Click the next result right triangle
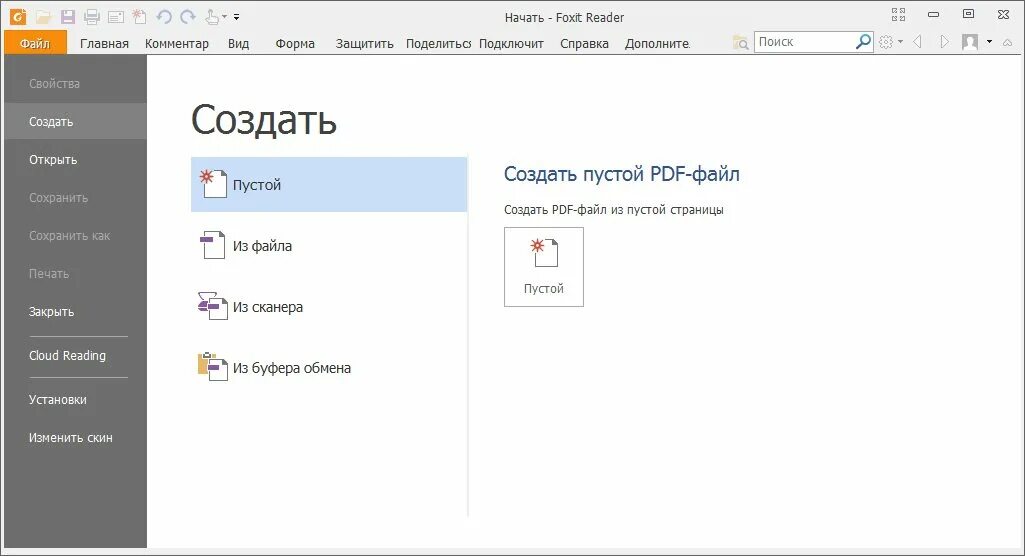The height and width of the screenshot is (556, 1025). [944, 42]
